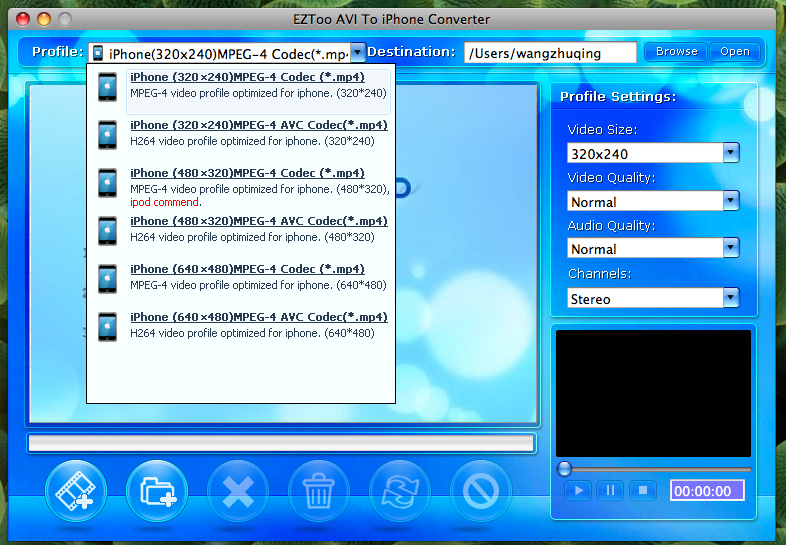Click the Open destination button
The image size is (786, 545).
pos(734,52)
